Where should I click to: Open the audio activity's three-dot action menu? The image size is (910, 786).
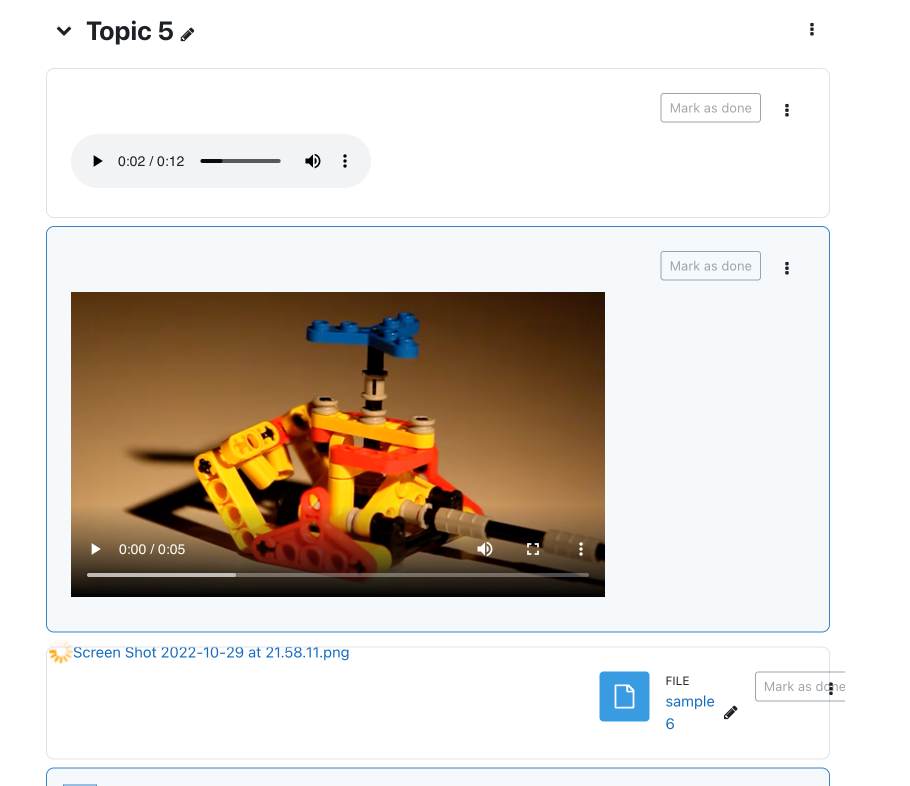[x=787, y=110]
